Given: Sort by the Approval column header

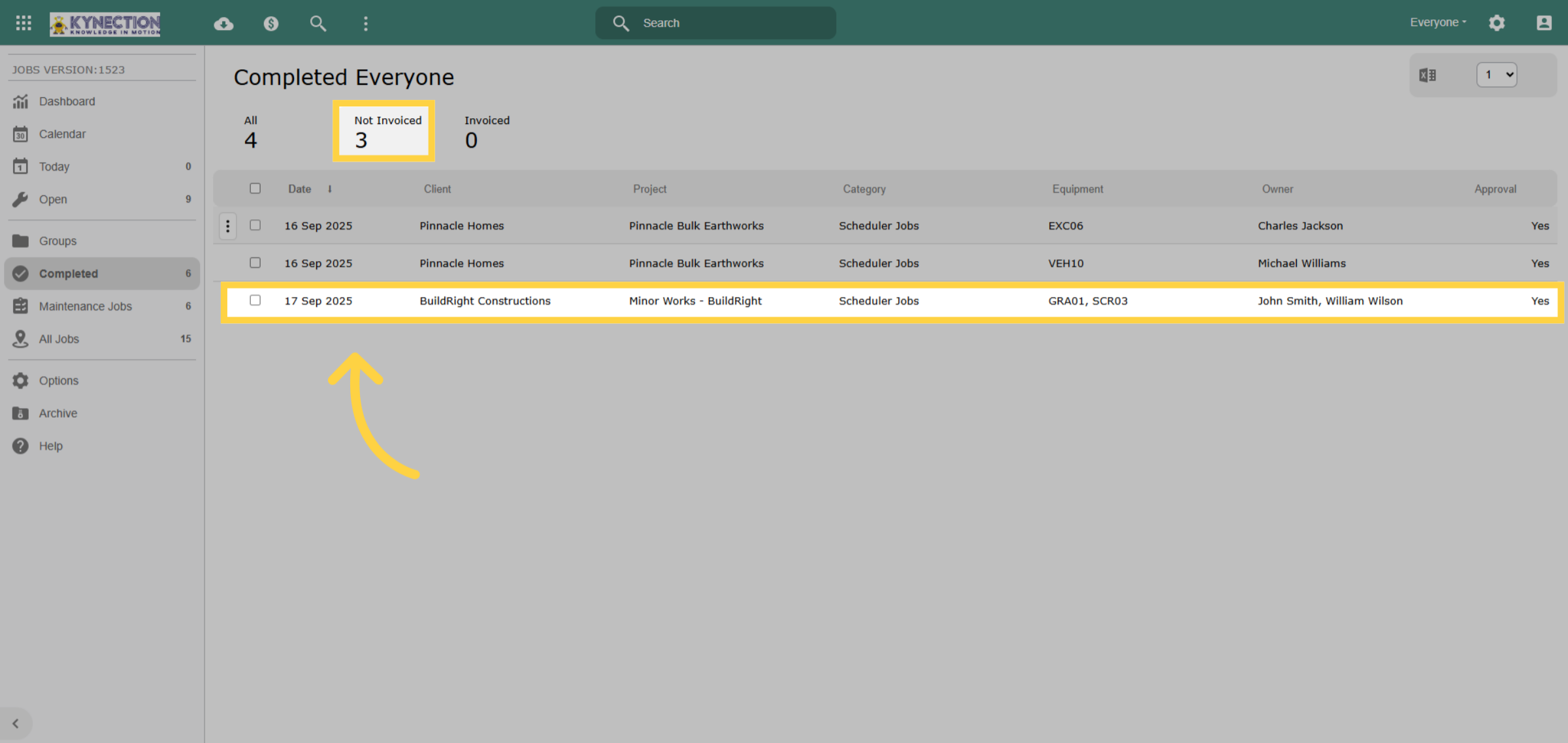Looking at the screenshot, I should pos(1495,189).
